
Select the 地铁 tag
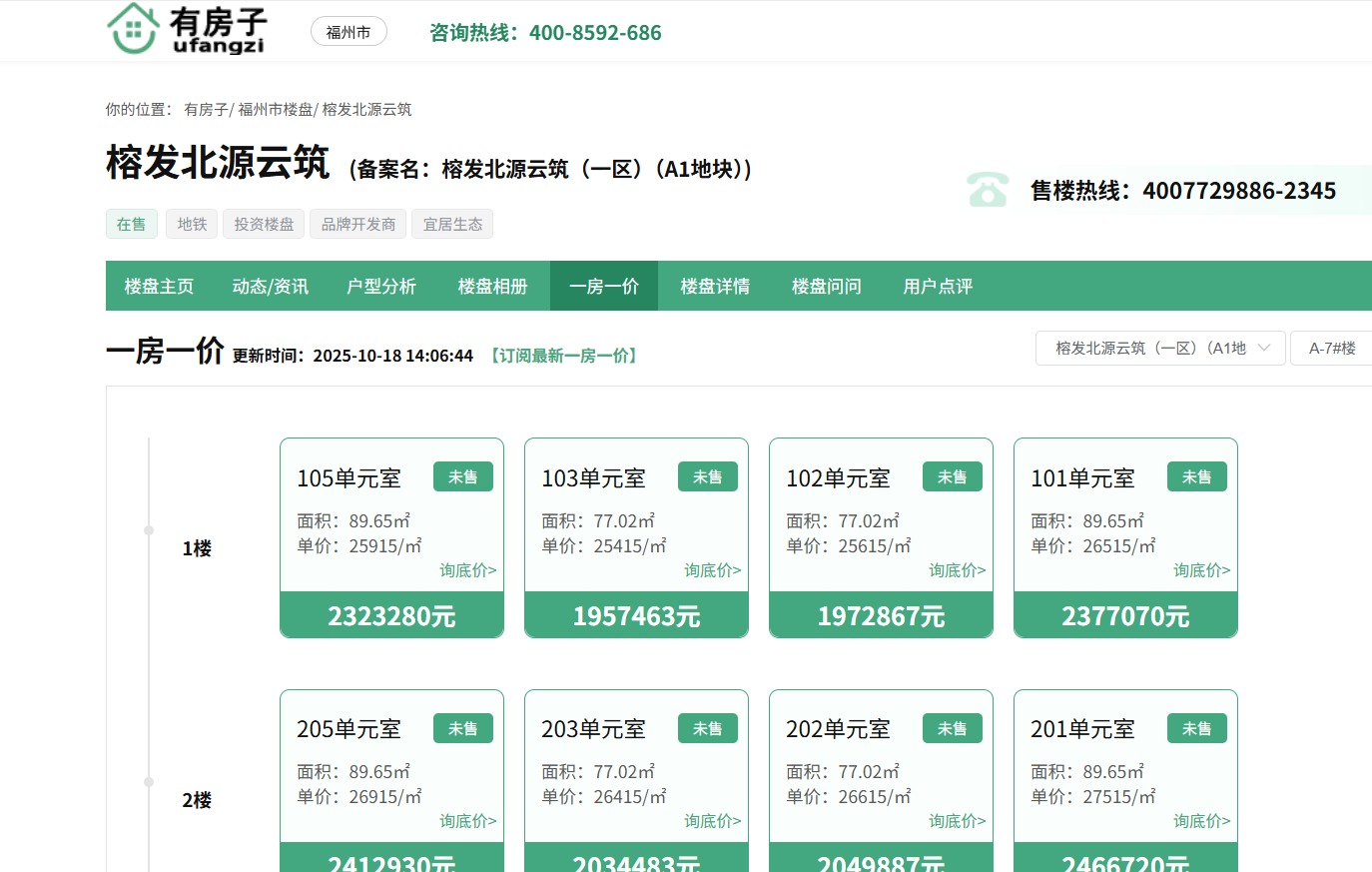192,224
